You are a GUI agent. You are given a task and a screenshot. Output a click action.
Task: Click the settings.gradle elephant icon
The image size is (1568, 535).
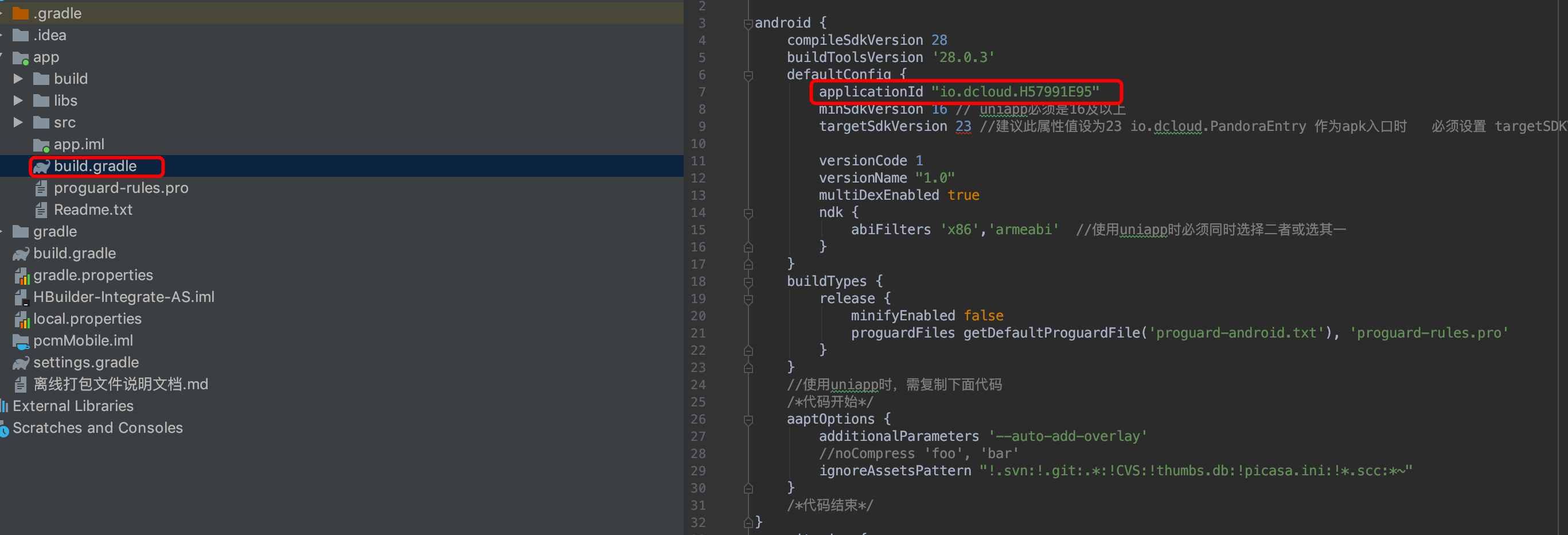21,363
